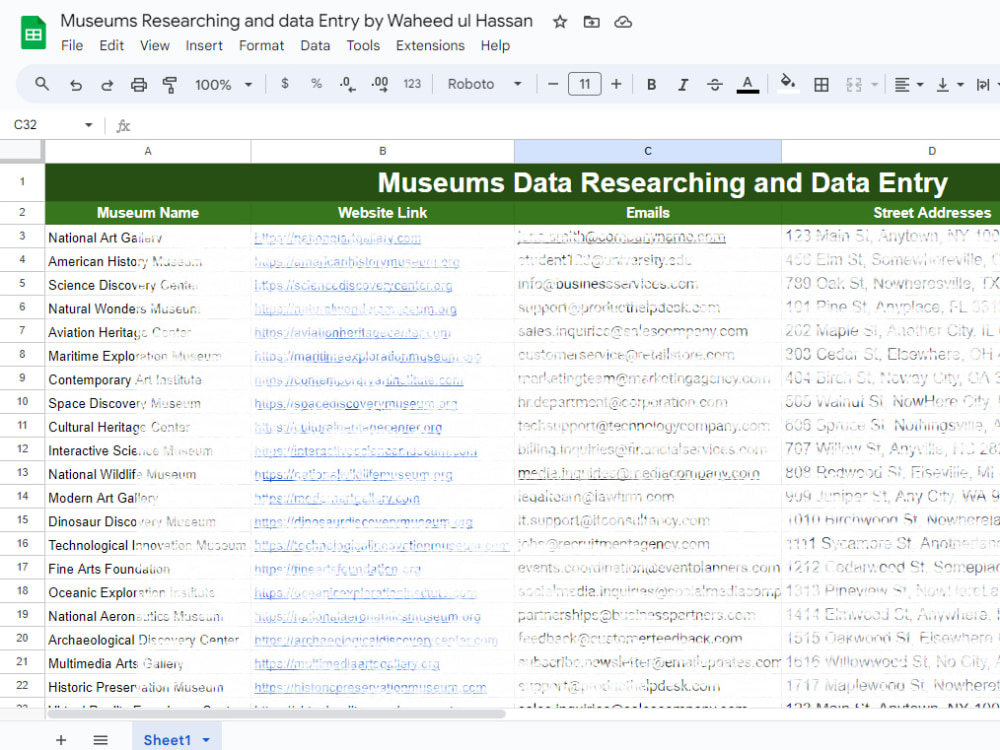This screenshot has height=750, width=1000.
Task: Expand the merge cells options arrow
Action: [874, 84]
